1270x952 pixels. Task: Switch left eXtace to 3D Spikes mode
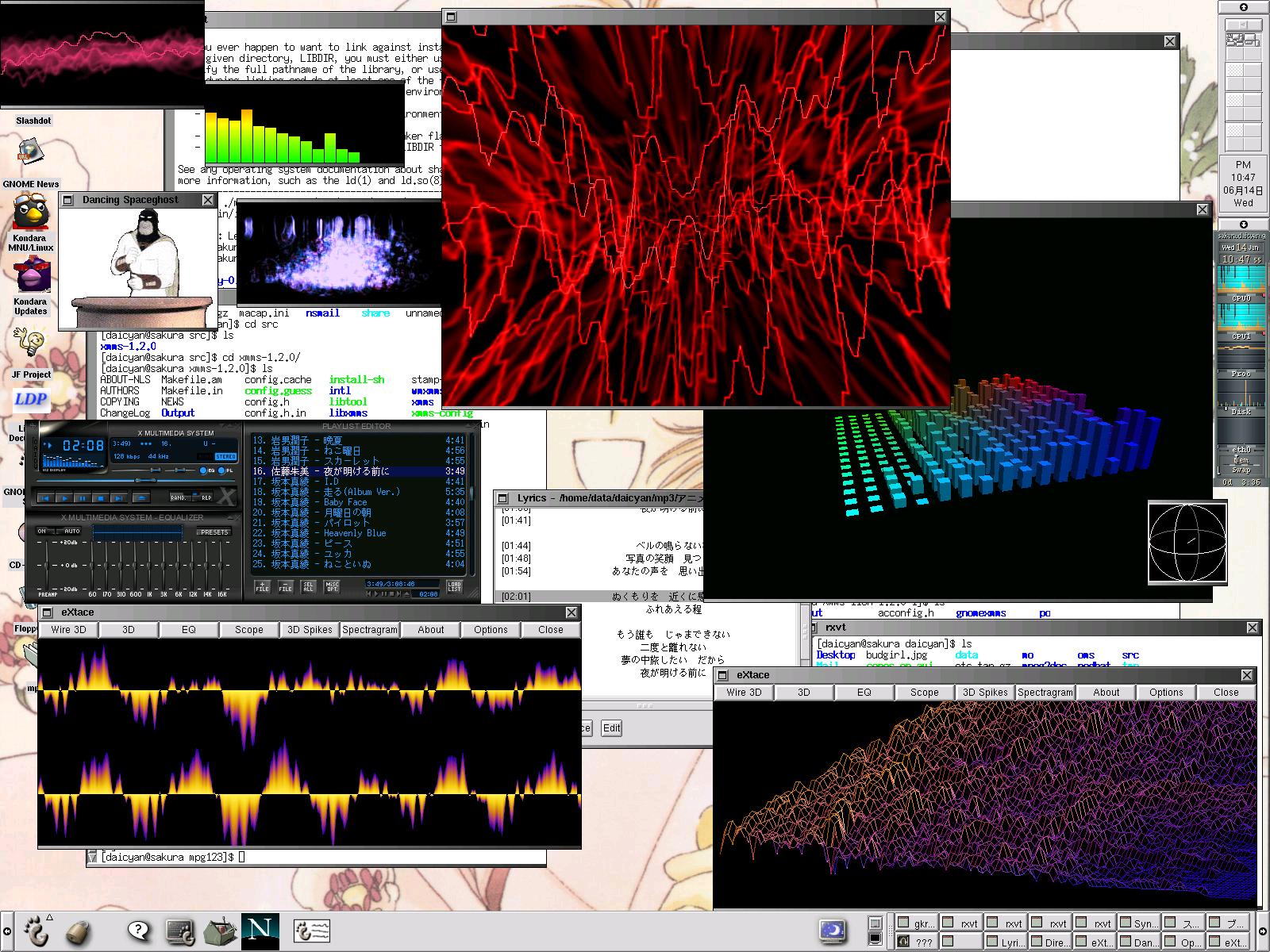click(x=310, y=630)
